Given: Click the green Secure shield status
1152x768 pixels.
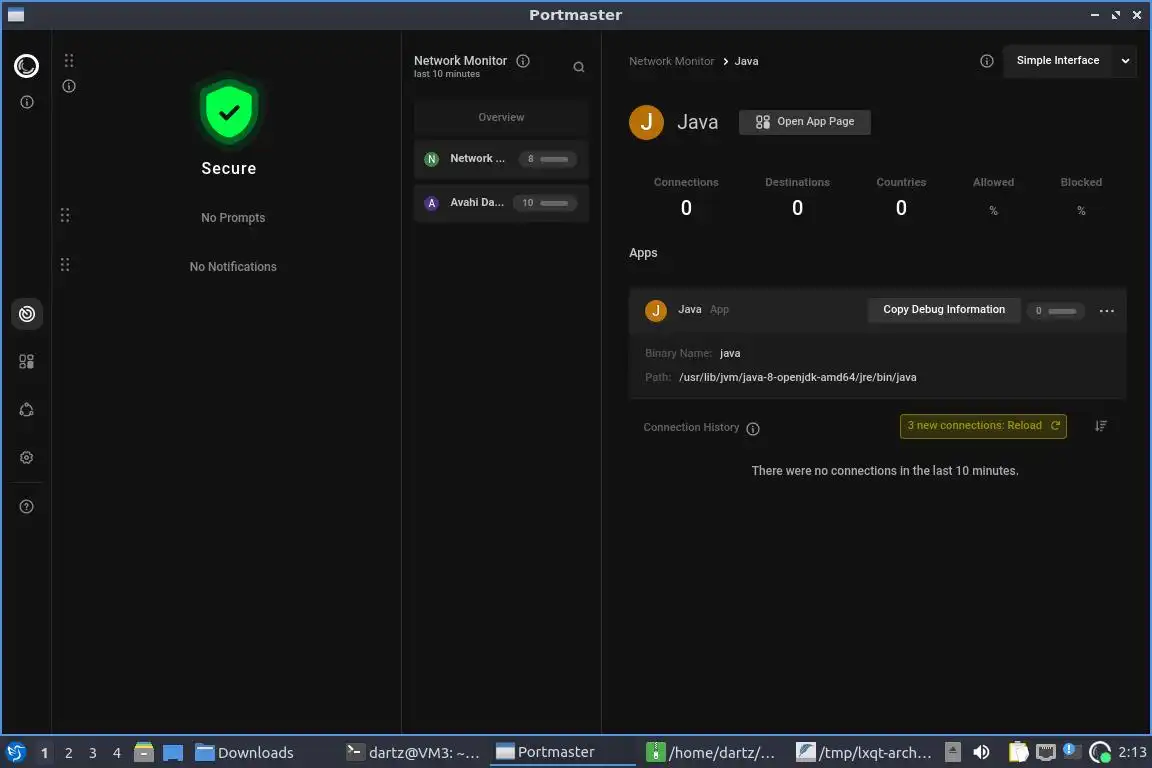Looking at the screenshot, I should coord(228,112).
